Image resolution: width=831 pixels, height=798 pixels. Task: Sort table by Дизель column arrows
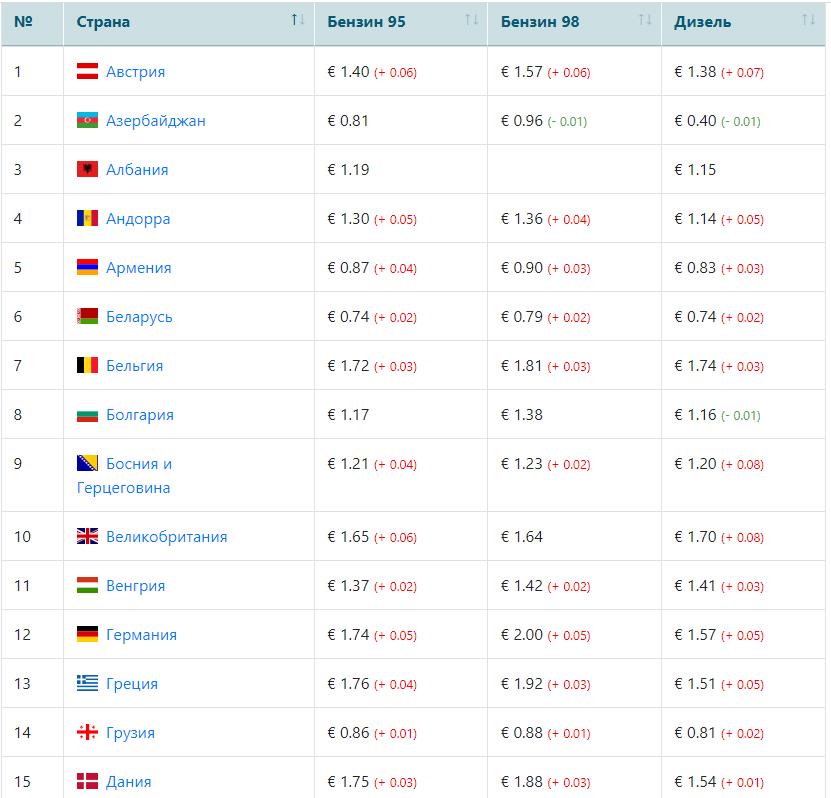808,20
